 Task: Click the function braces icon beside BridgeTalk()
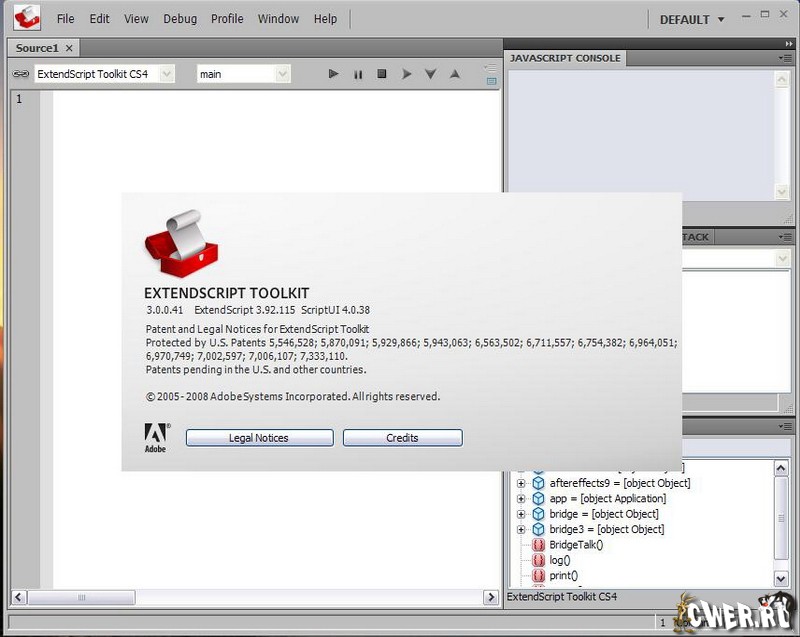[538, 545]
